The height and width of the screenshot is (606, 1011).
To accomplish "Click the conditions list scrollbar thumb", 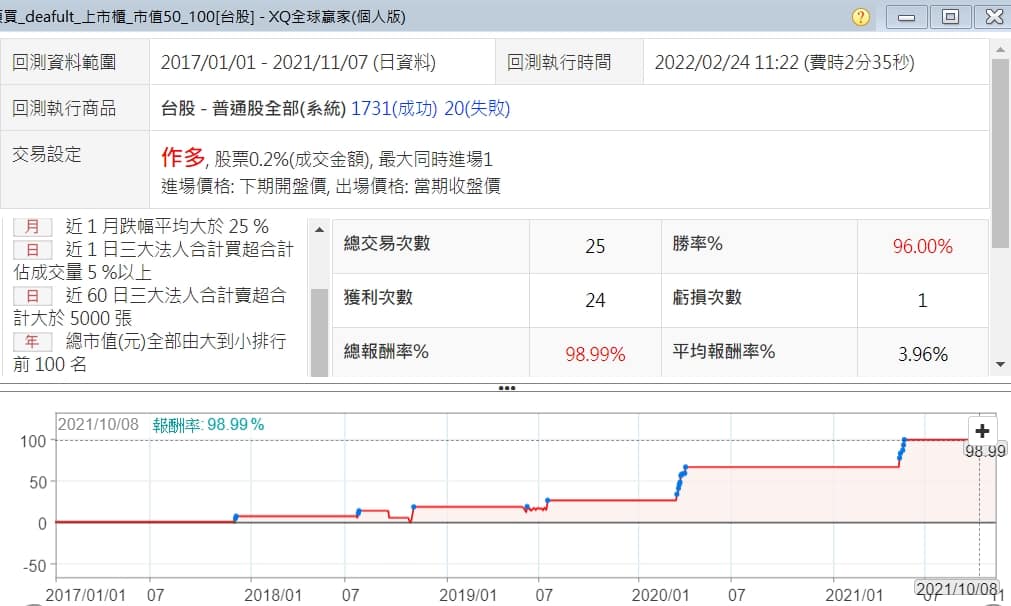I will click(x=320, y=330).
